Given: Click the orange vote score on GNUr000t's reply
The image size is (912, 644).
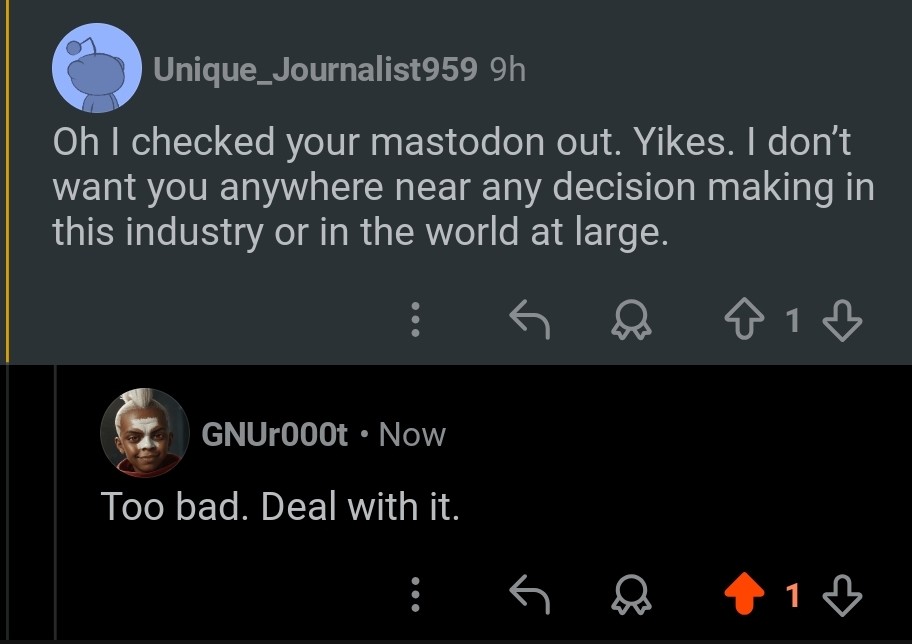Looking at the screenshot, I should click(792, 597).
